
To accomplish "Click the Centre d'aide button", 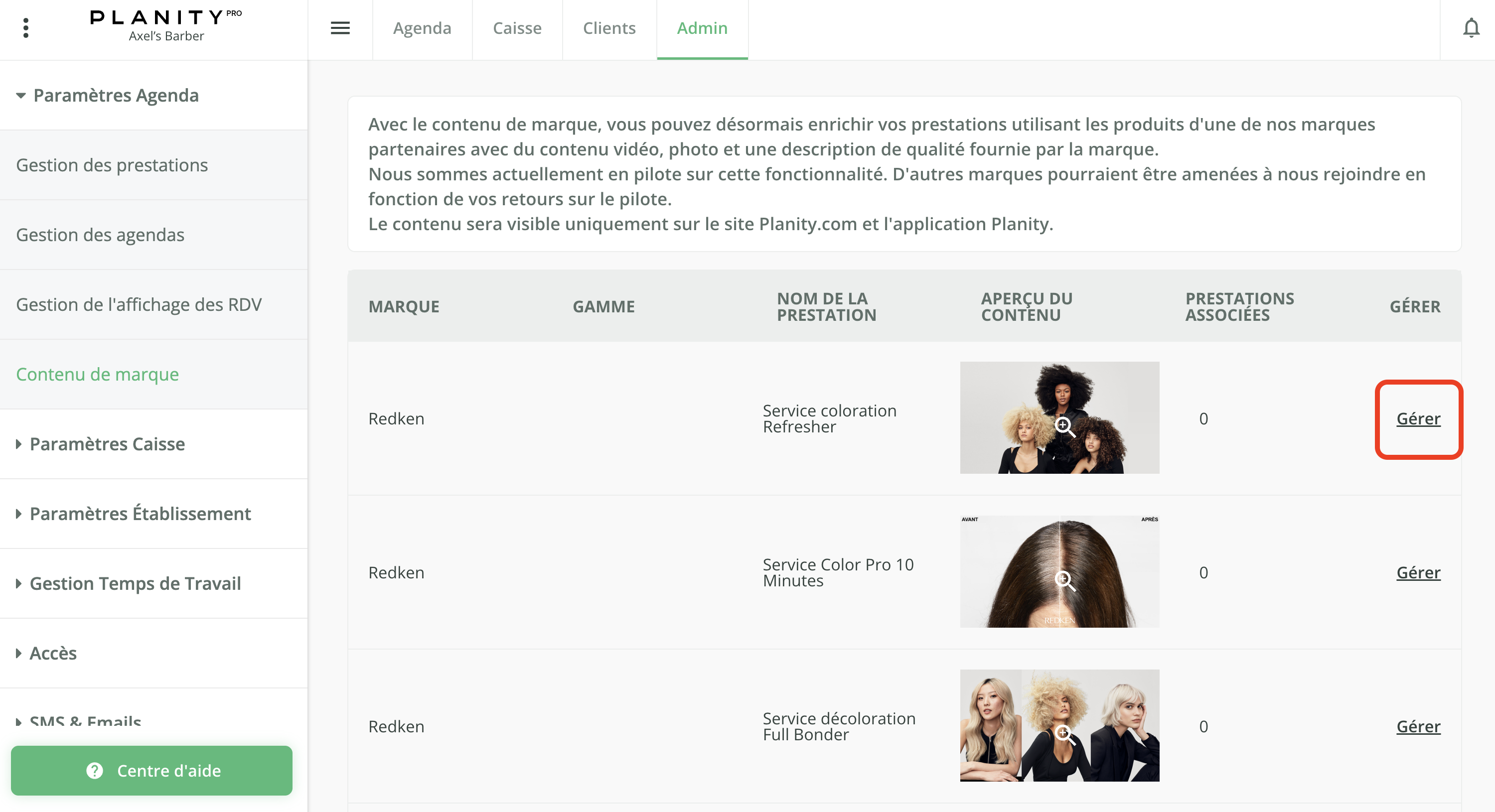I will (168, 770).
